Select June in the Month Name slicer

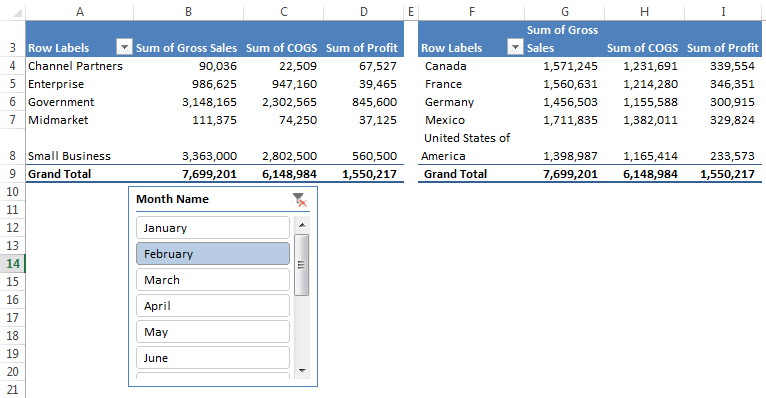(x=213, y=358)
